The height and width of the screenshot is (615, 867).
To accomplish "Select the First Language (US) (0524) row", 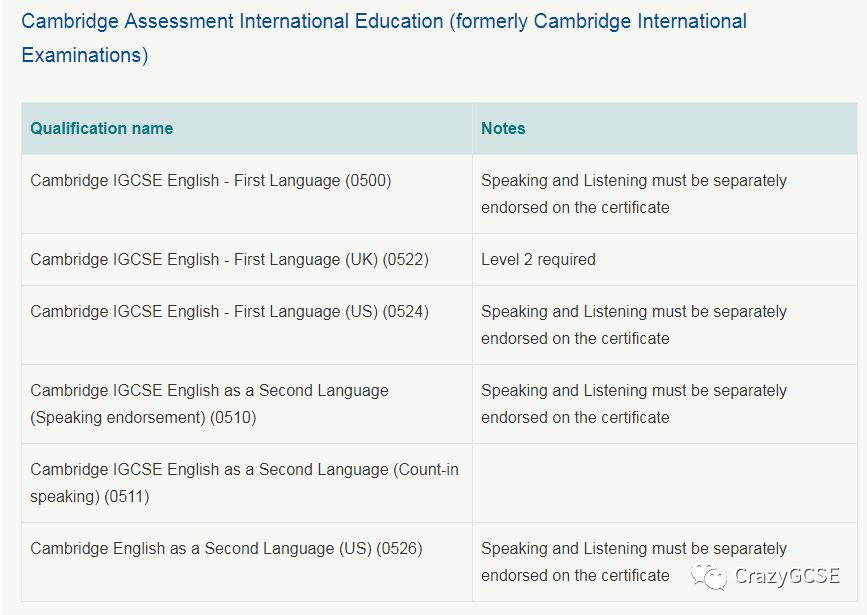I will click(x=440, y=325).
